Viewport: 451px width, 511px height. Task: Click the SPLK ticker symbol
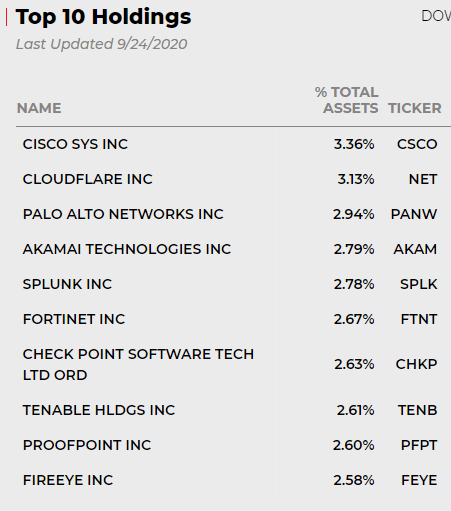(x=419, y=284)
